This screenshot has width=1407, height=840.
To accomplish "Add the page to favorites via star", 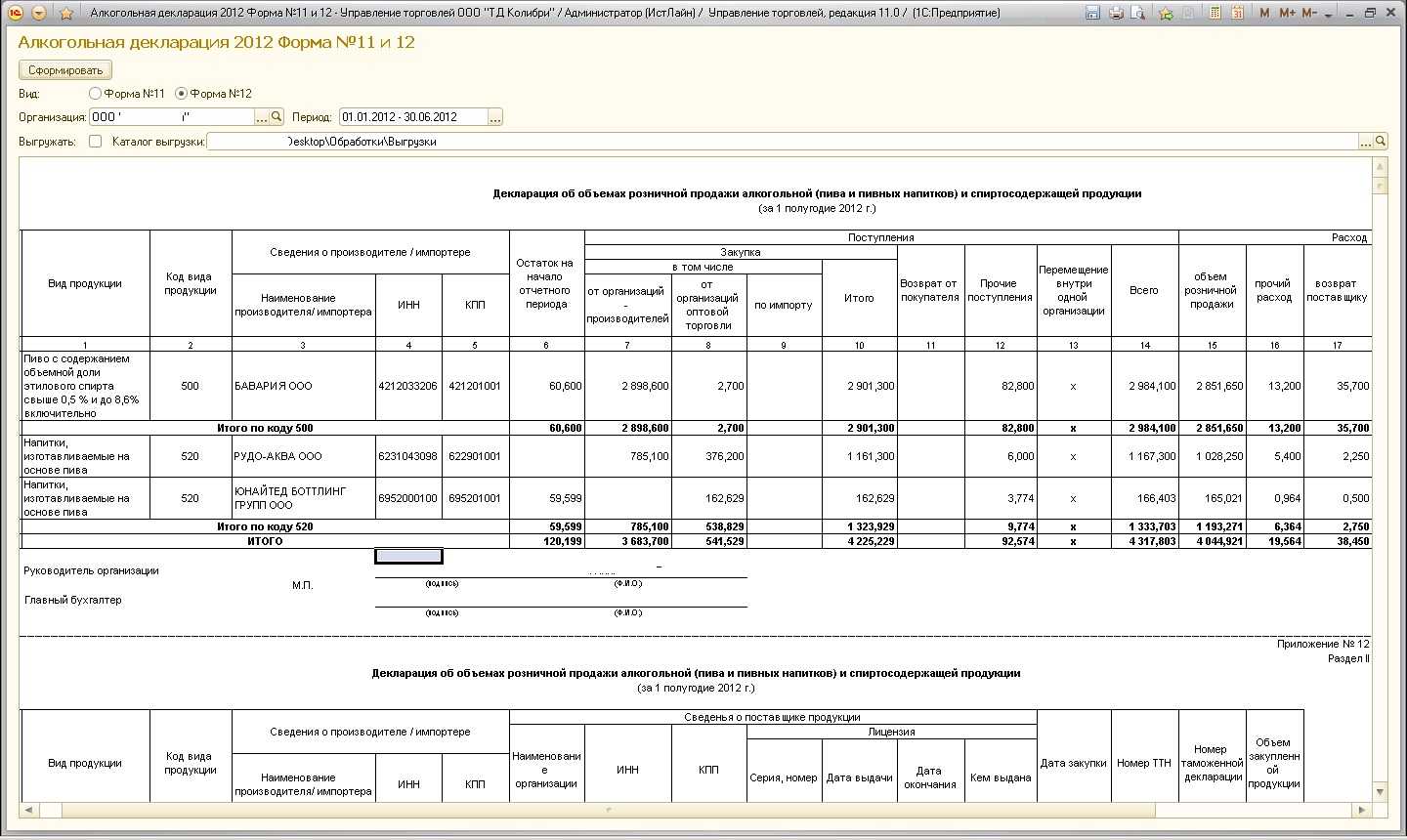I will pyautogui.click(x=65, y=13).
